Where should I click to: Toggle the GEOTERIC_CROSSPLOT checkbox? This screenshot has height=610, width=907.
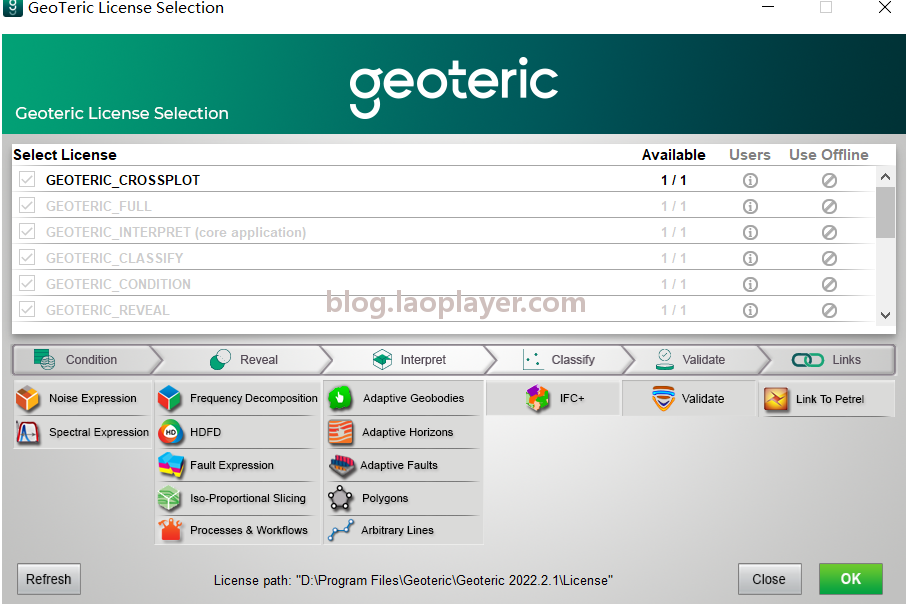click(27, 179)
